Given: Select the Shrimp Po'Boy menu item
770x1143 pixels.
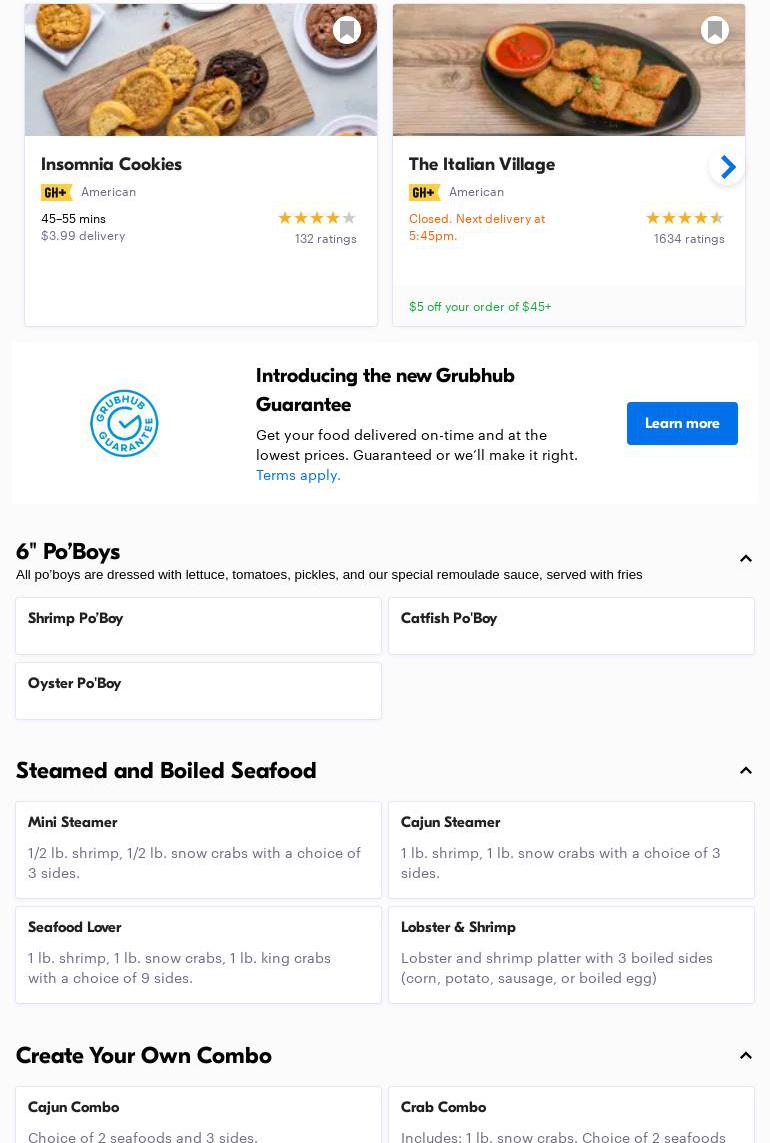Looking at the screenshot, I should pyautogui.click(x=198, y=626).
